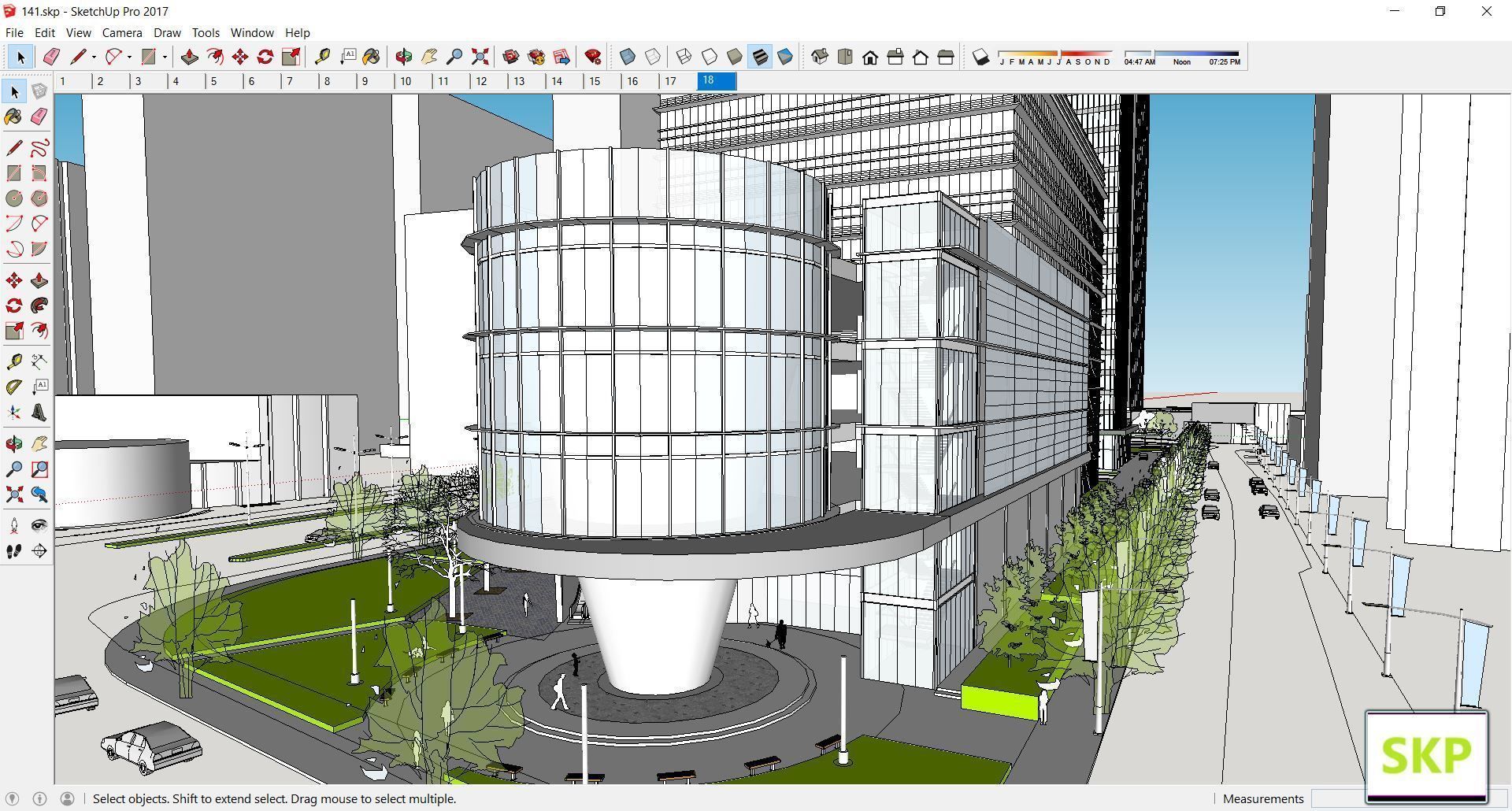Viewport: 1512px width, 811px height.
Task: Switch to scene tab 10
Action: point(414,81)
